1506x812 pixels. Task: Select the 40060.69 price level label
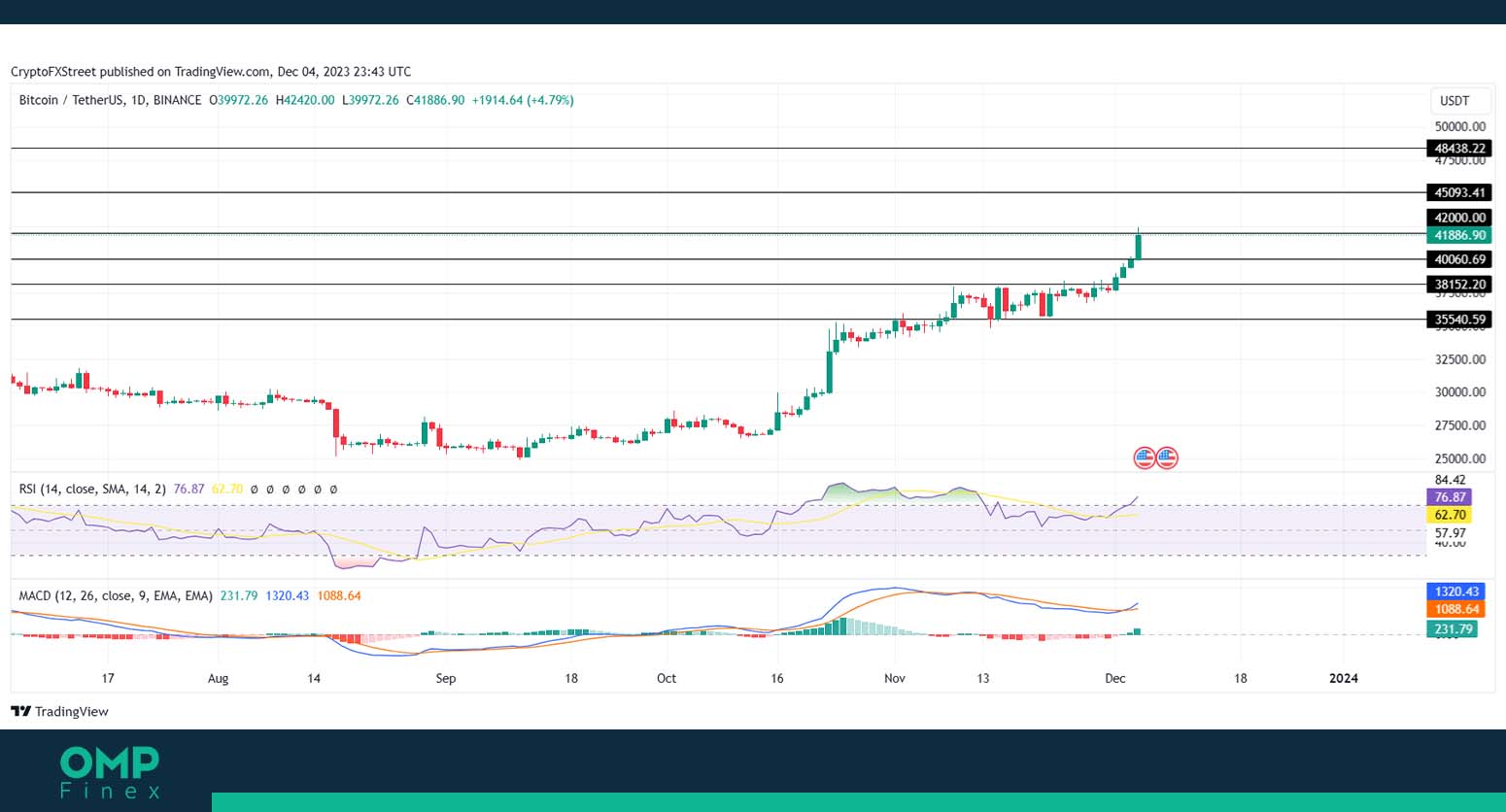click(1459, 259)
